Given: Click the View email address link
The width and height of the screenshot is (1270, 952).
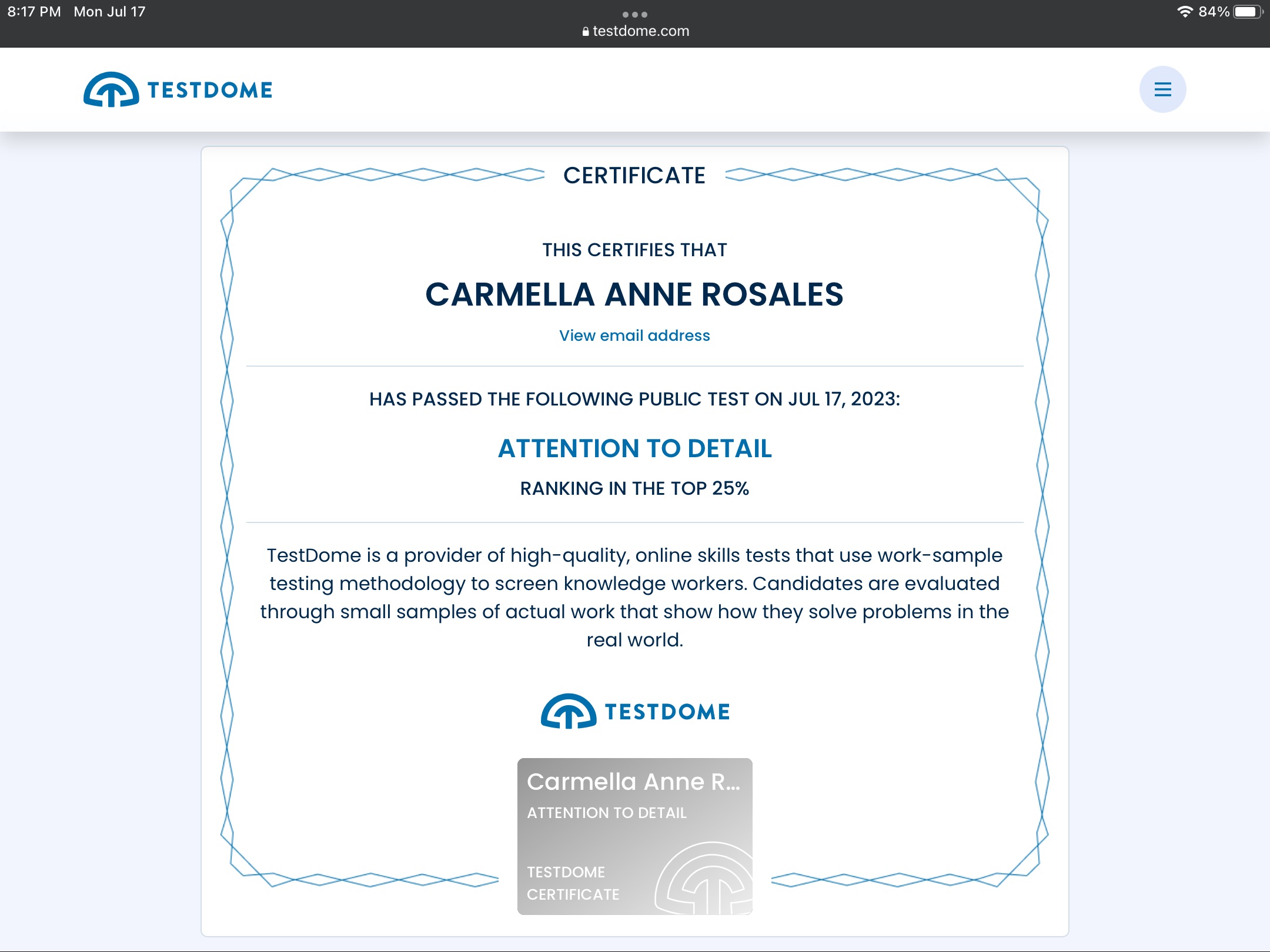Looking at the screenshot, I should pyautogui.click(x=634, y=336).
